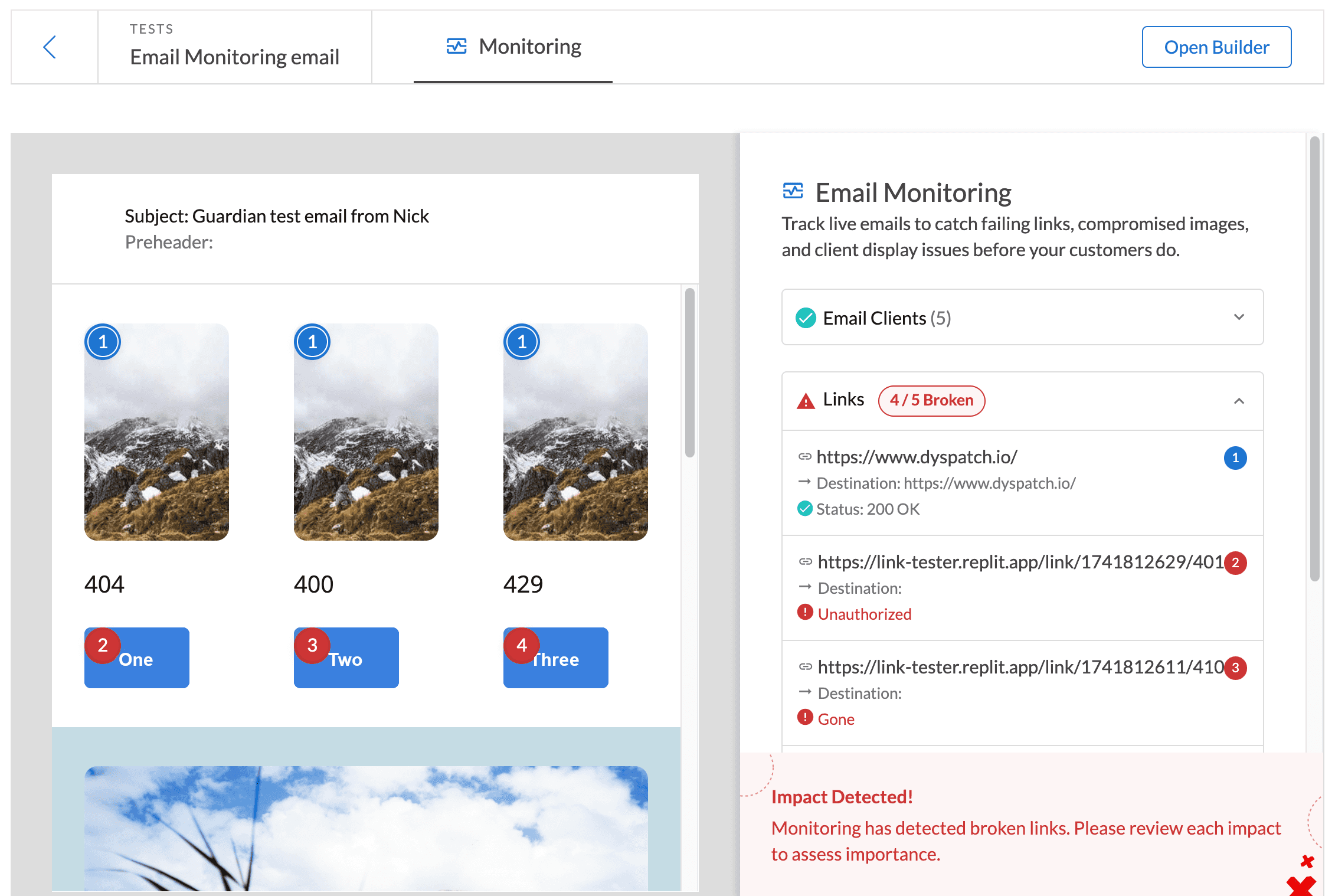The height and width of the screenshot is (896, 1335).
Task: Click marker badge 2 on the One button
Action: (103, 646)
